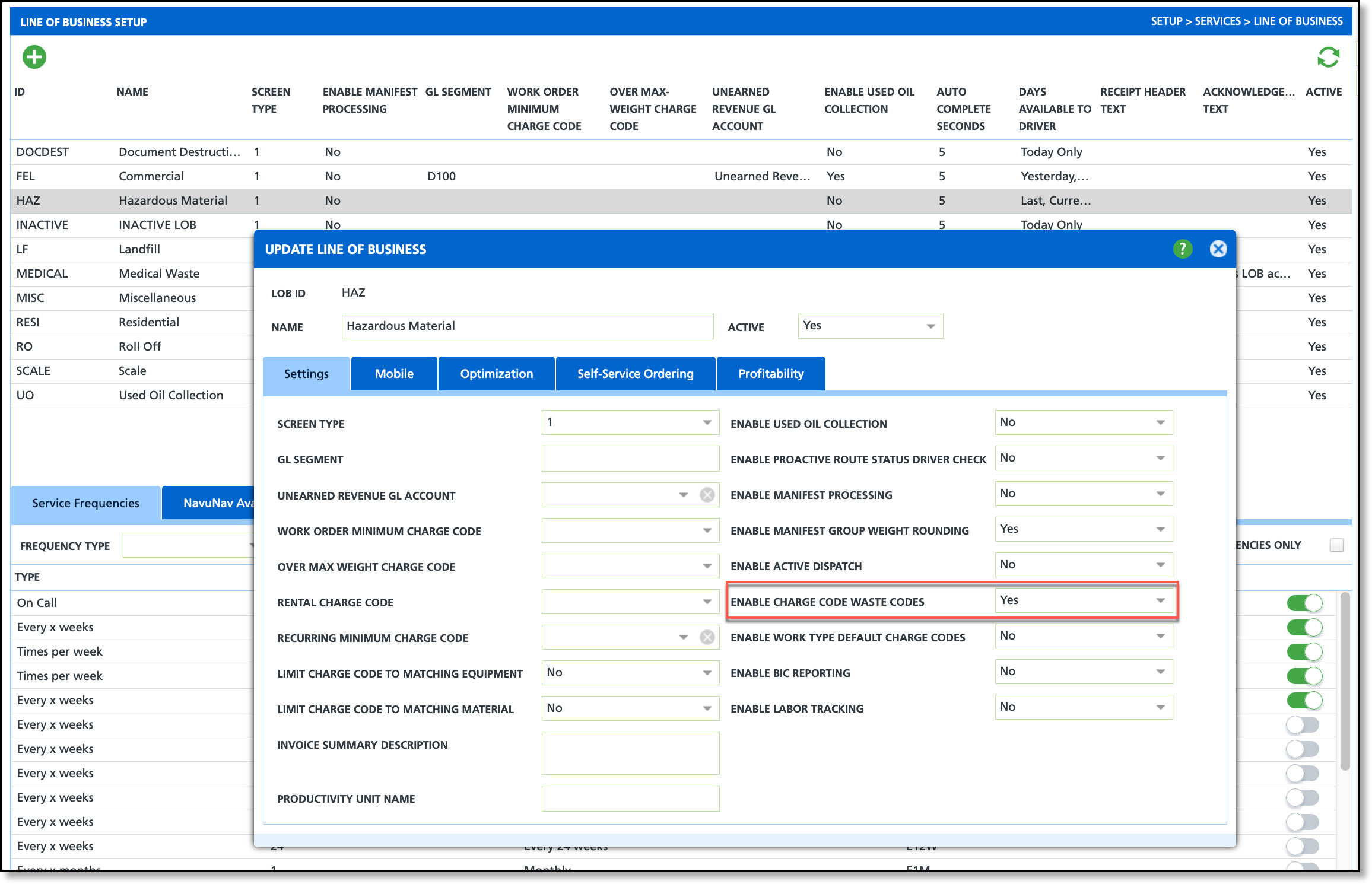Click into the GL Segment input field
The height and width of the screenshot is (884, 1372).
pyautogui.click(x=630, y=459)
